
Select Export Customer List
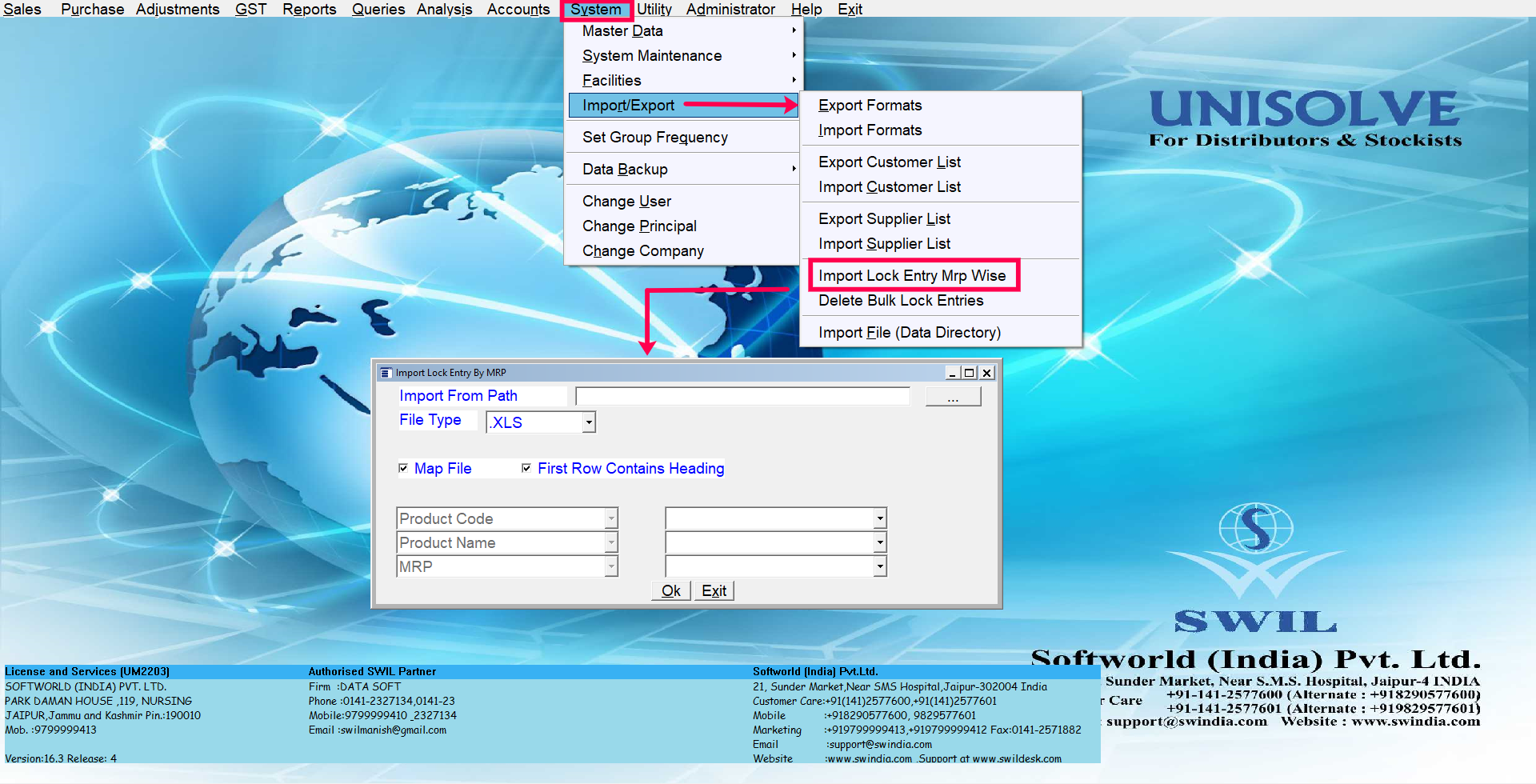pyautogui.click(x=941, y=162)
